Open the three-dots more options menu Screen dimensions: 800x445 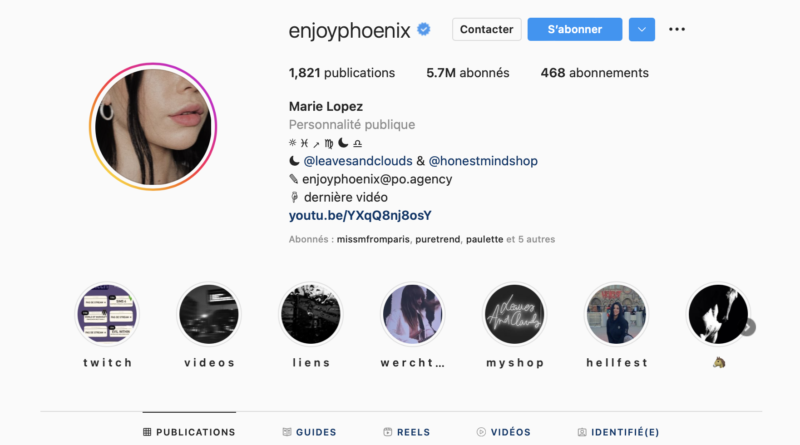677,29
